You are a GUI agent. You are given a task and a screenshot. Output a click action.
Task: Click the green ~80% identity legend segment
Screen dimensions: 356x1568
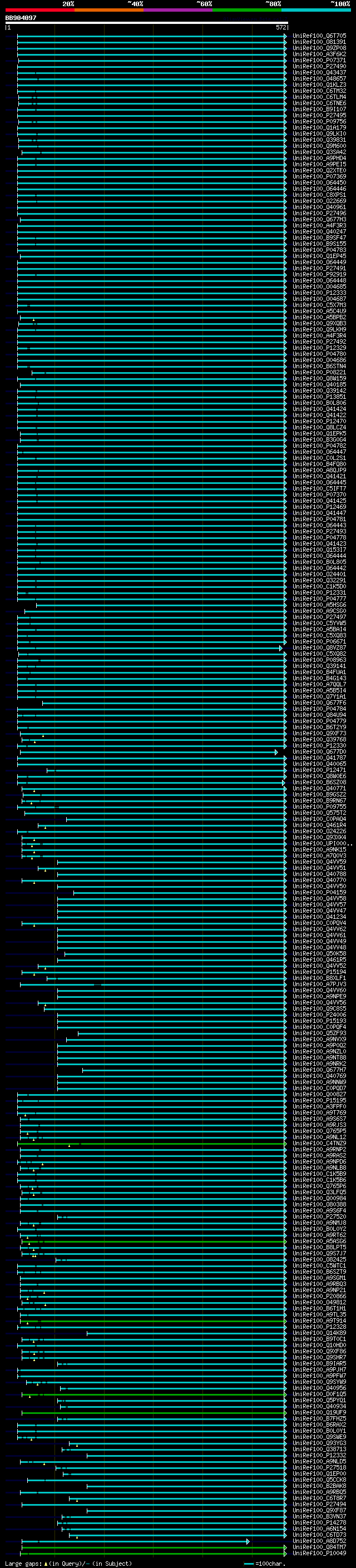[247, 10]
